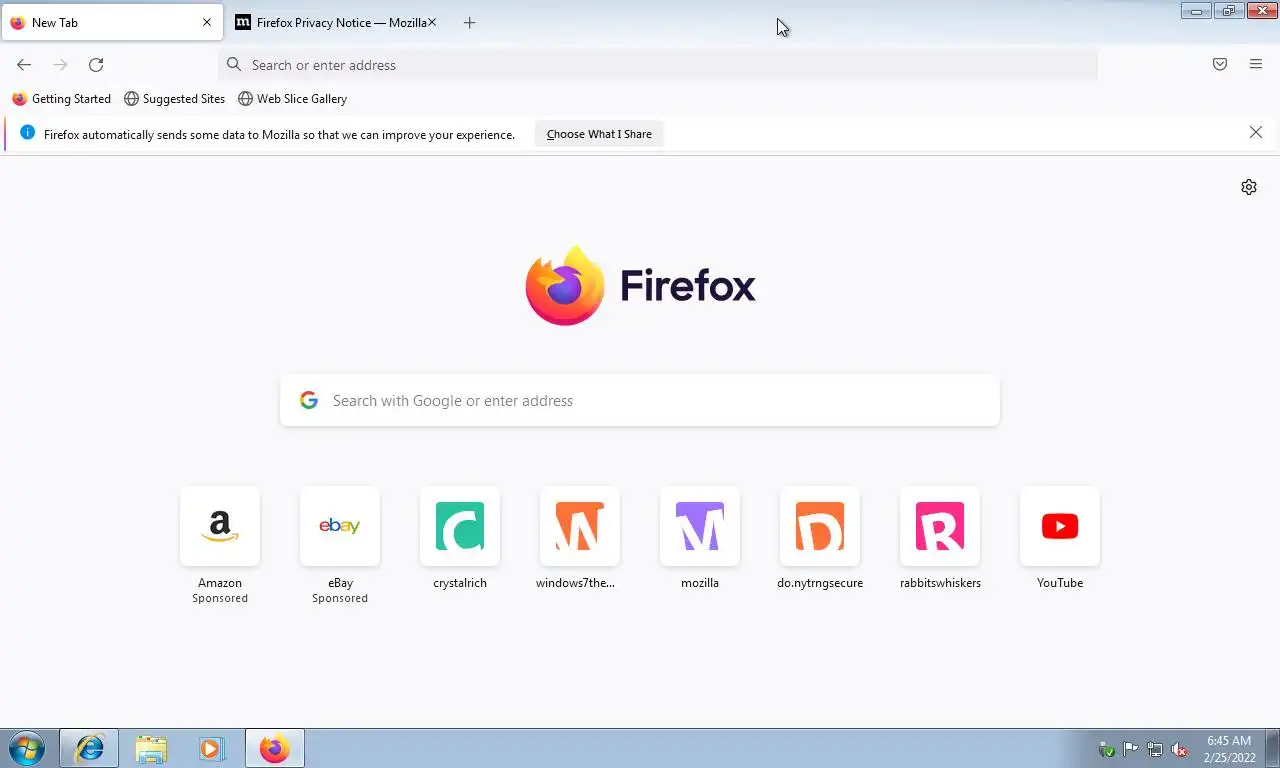The image size is (1280, 768).
Task: Click the info icon in notification bar
Action: coord(27,133)
